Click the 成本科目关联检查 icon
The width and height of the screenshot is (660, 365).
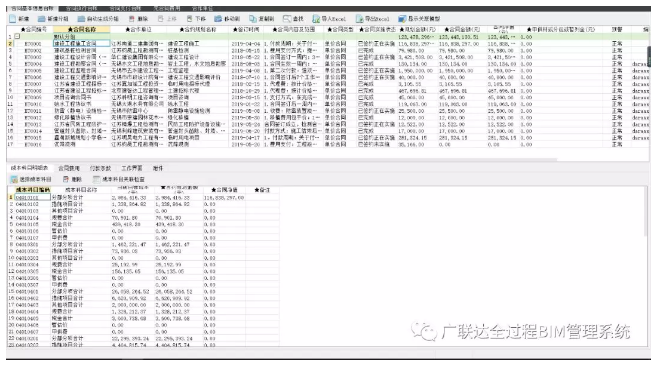(96, 179)
